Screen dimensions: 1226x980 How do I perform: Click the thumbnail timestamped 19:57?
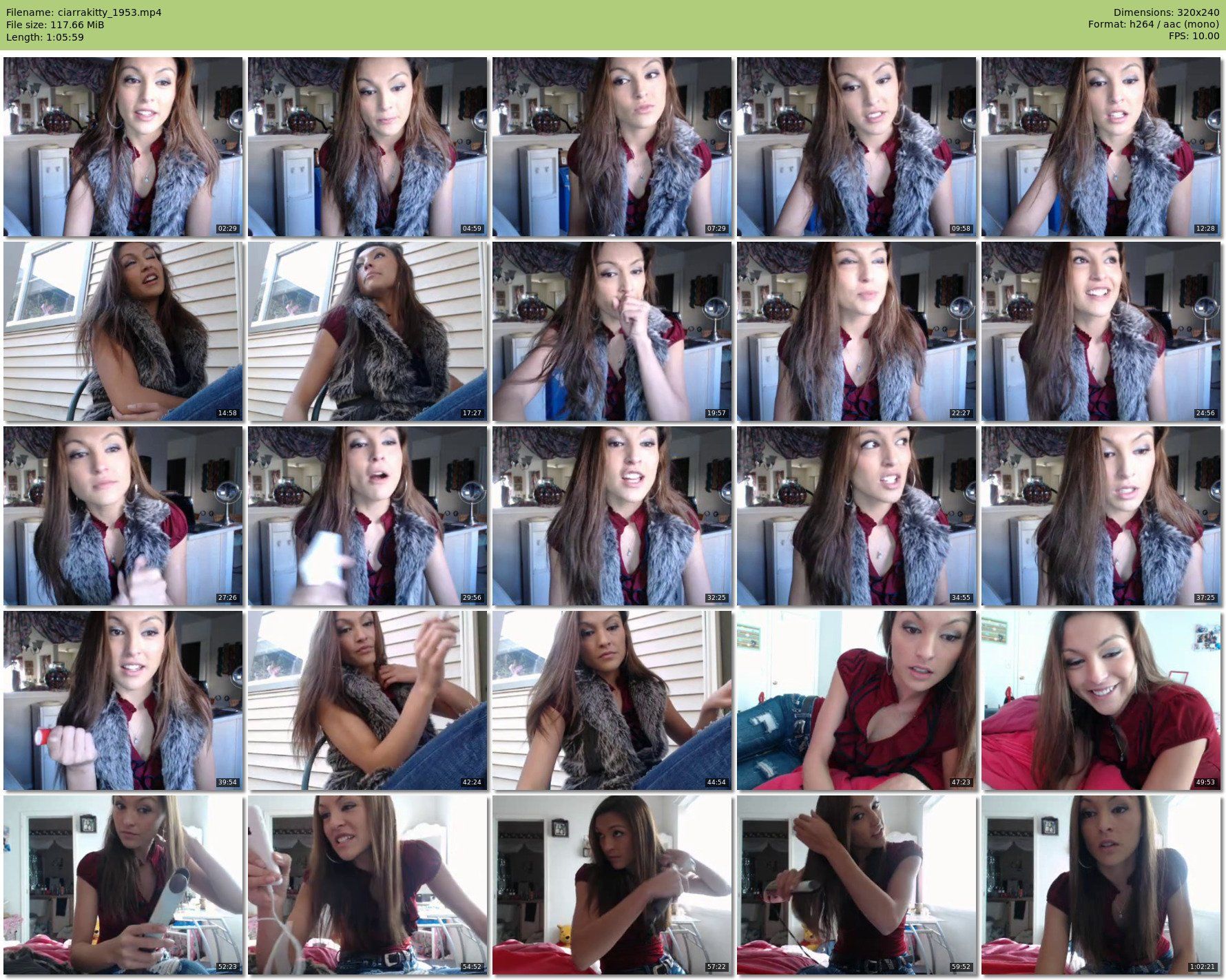(612, 331)
